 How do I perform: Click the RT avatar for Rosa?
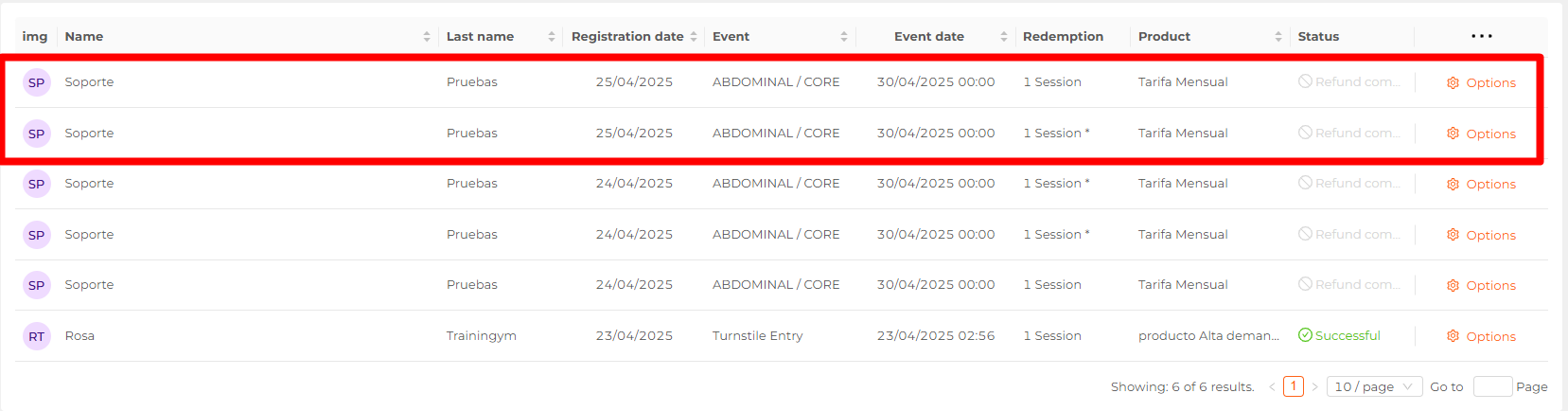pos(37,336)
